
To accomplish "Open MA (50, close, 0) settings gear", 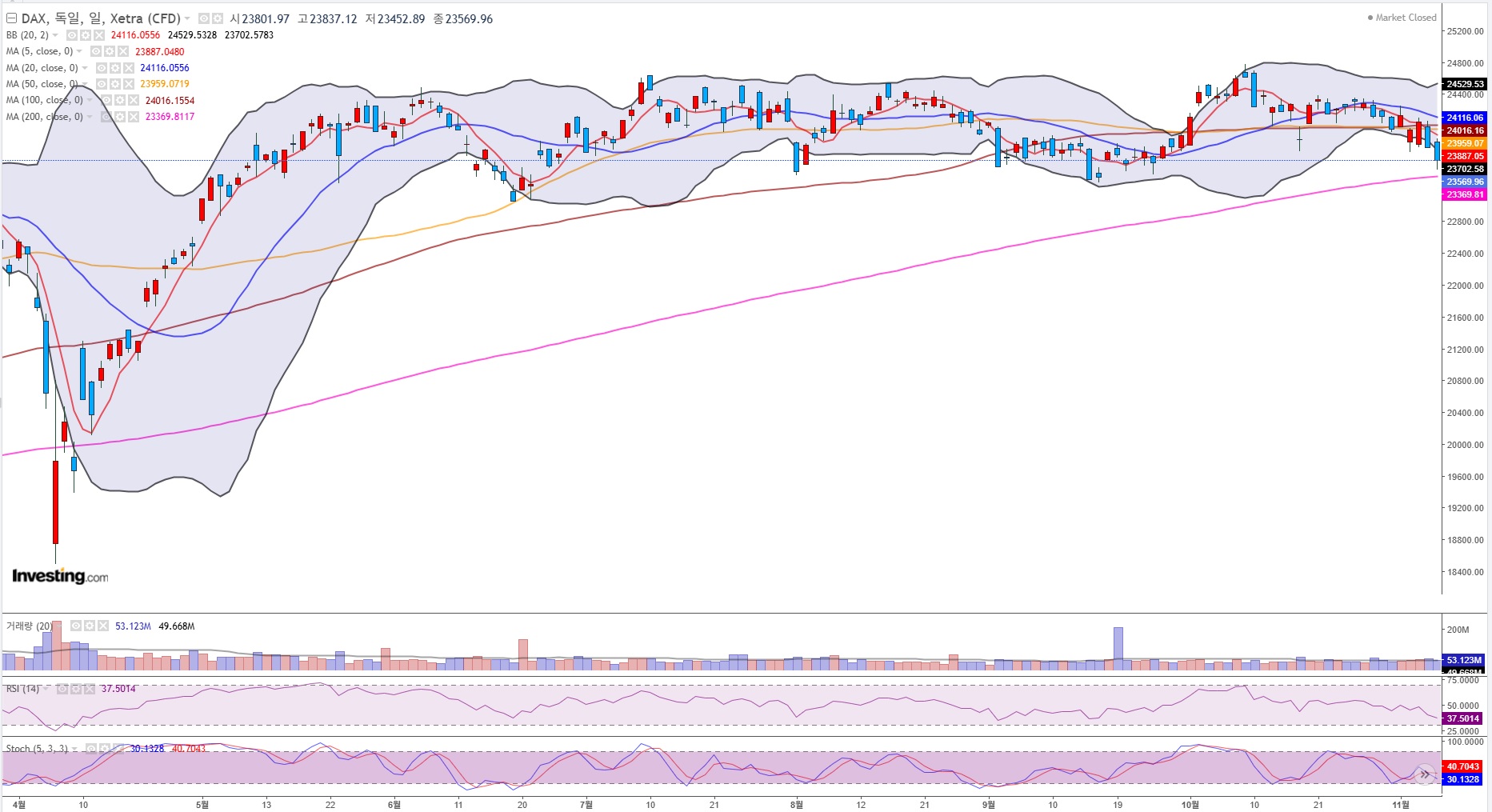I will coord(114,84).
